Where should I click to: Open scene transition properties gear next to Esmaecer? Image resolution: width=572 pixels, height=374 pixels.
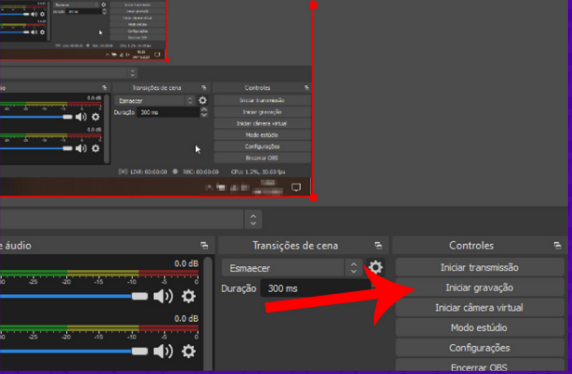click(x=375, y=267)
